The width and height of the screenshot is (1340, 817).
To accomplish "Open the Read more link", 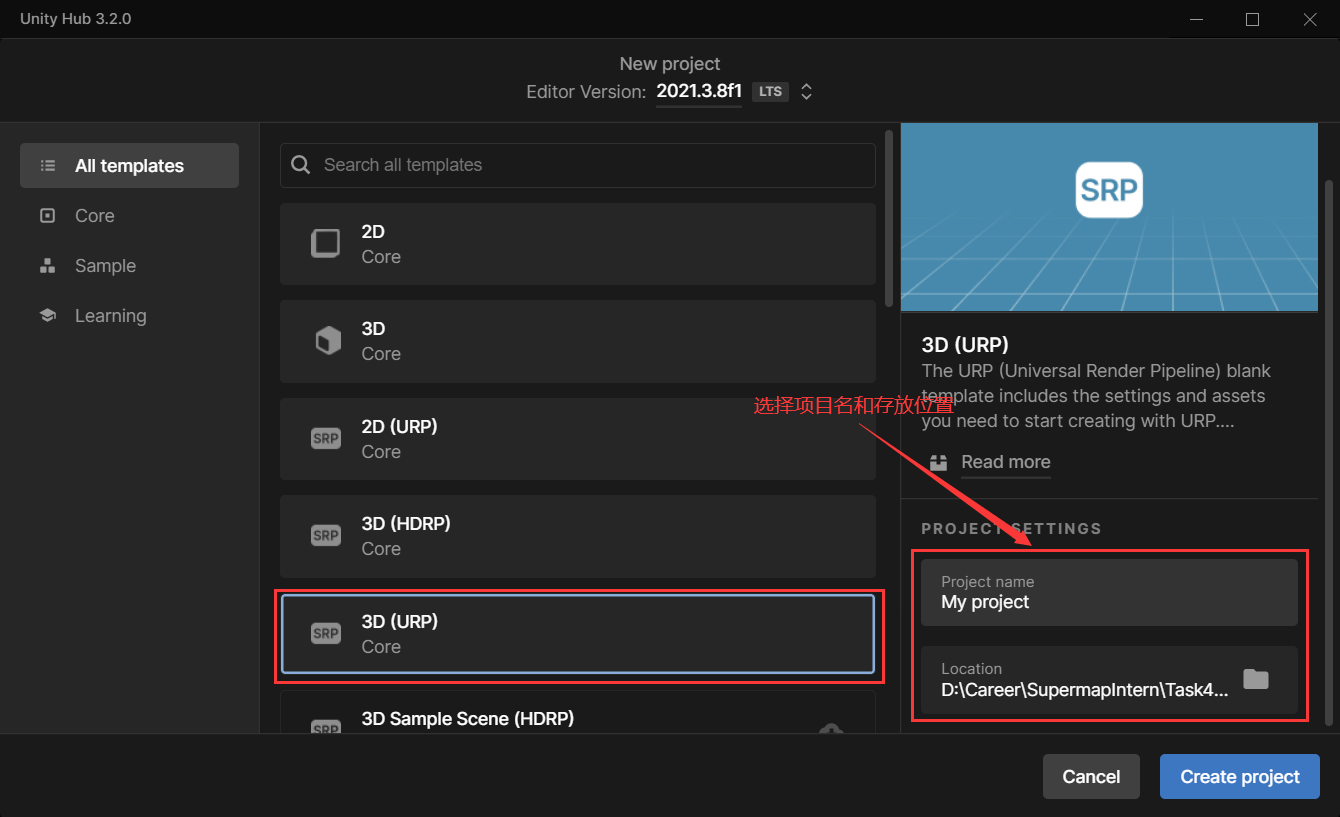I will 1006,462.
